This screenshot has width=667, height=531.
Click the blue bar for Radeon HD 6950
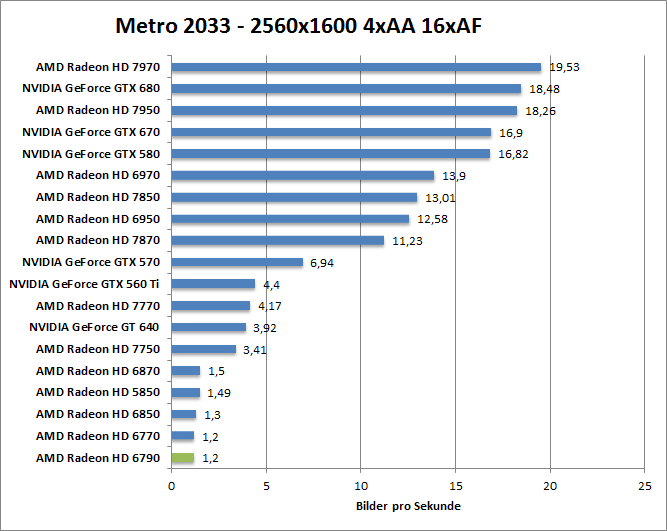290,219
